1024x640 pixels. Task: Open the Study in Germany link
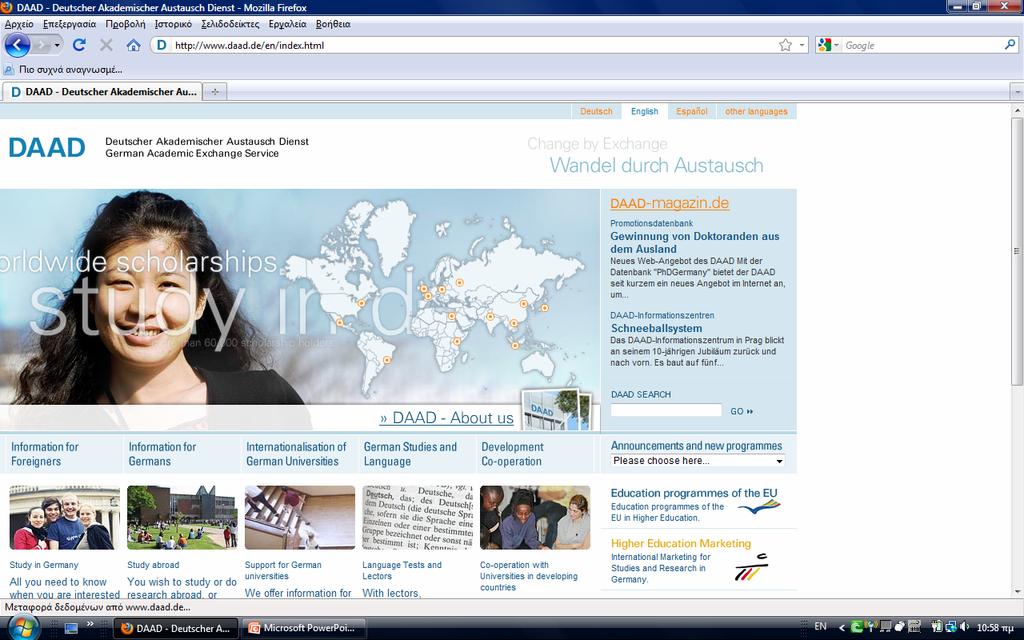(44, 565)
